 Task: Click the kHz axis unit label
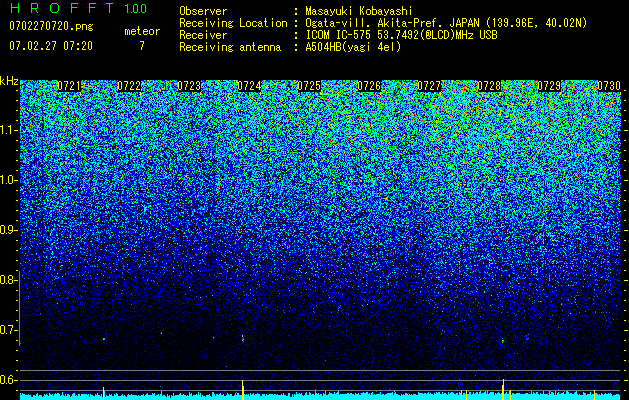9,81
